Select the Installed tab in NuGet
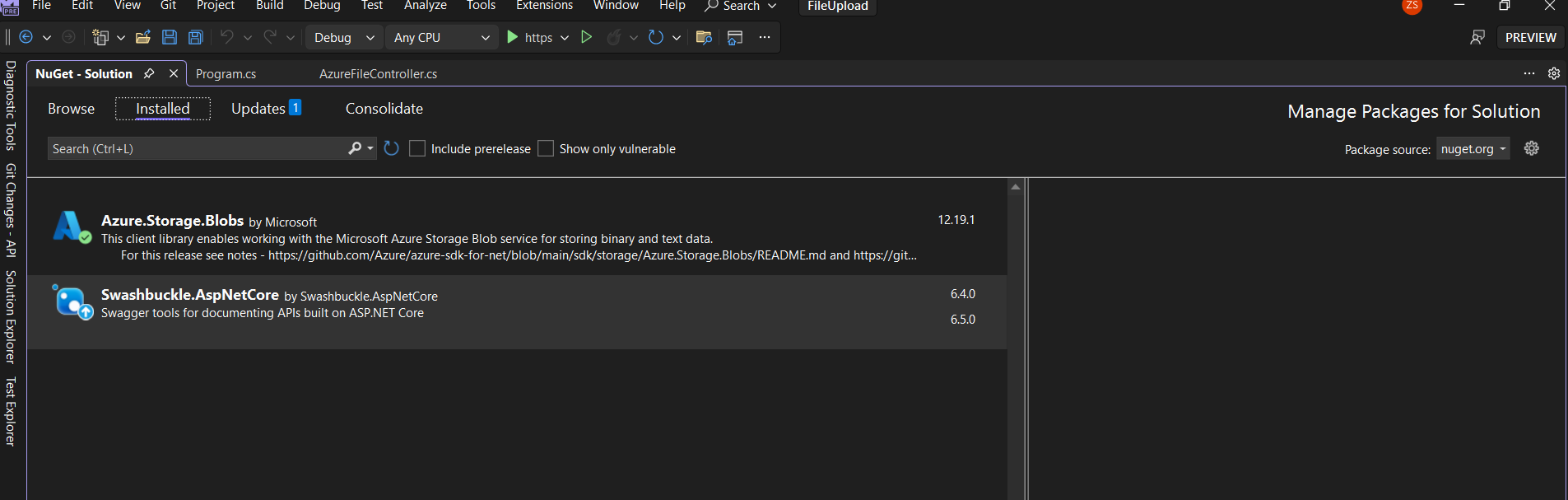Image resolution: width=1568 pixels, height=500 pixels. pos(163,109)
